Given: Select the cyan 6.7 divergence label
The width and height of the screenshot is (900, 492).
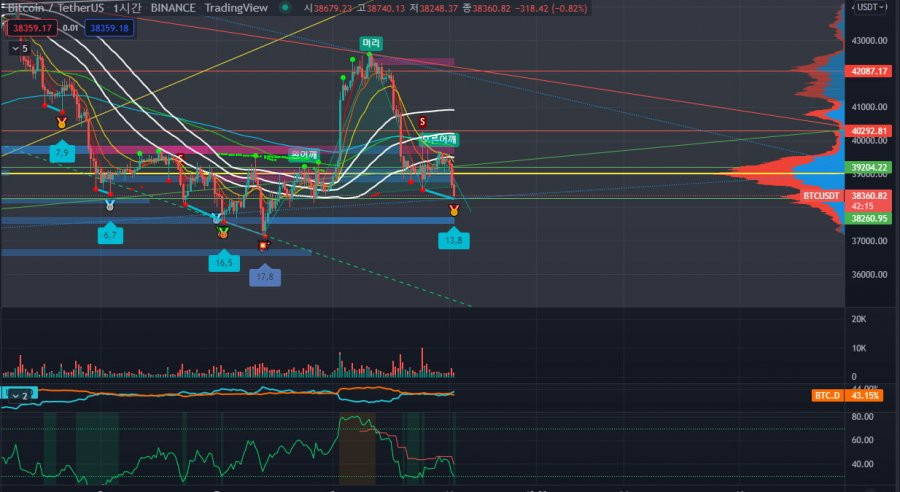Looking at the screenshot, I should pos(110,233).
